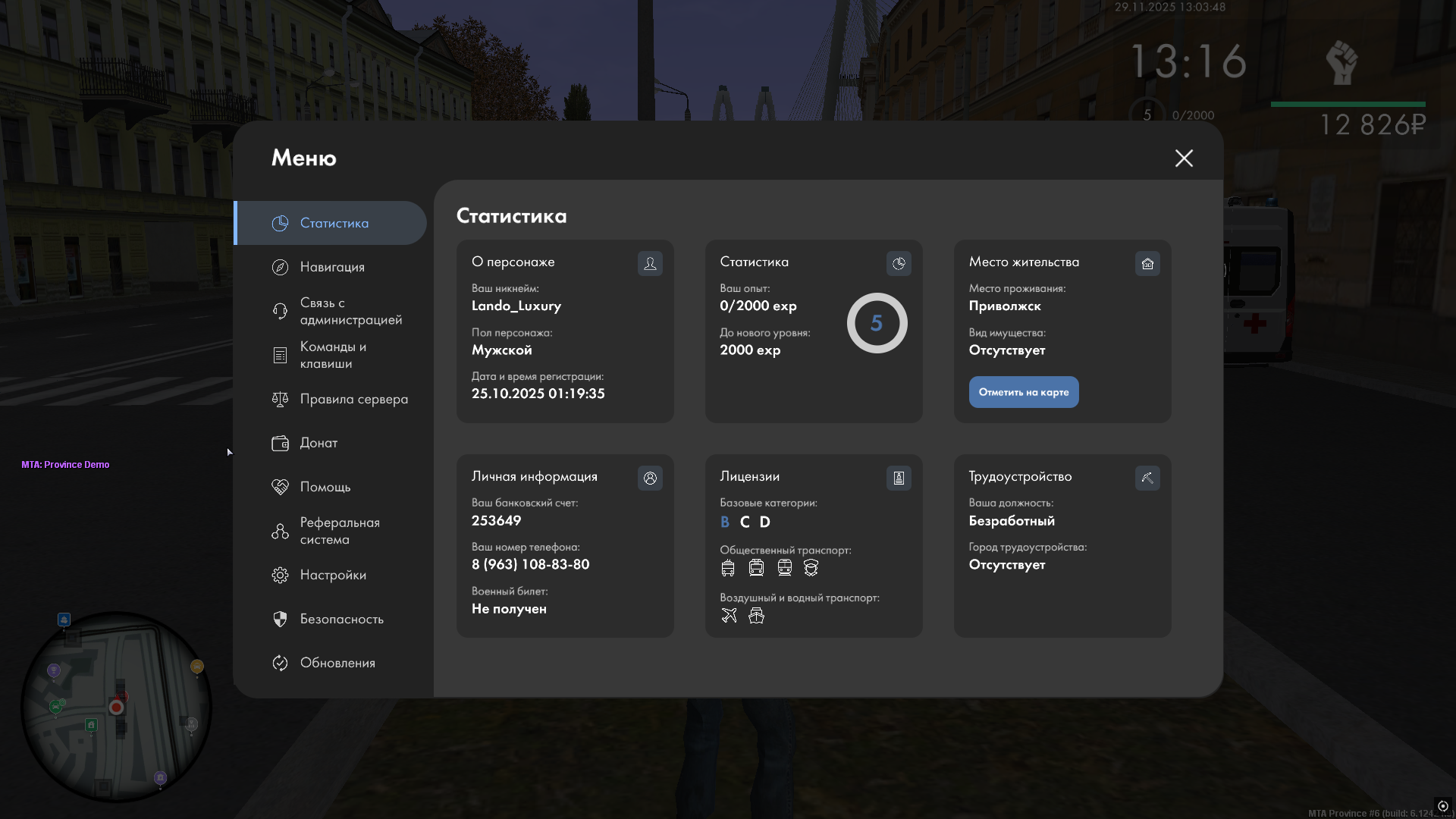Click the license document icon in Лицензии card

899,478
